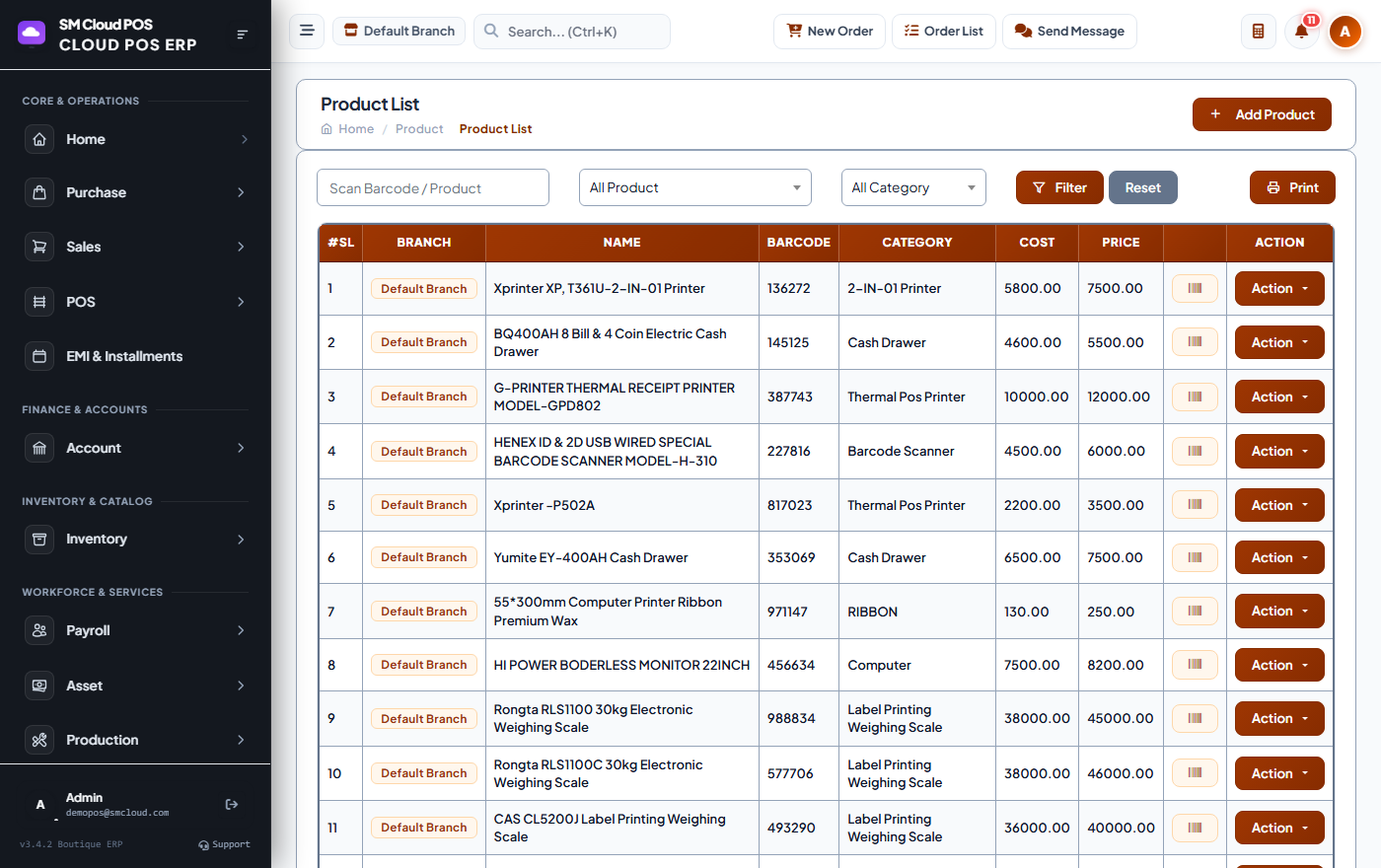Open the Order List

coord(944,31)
